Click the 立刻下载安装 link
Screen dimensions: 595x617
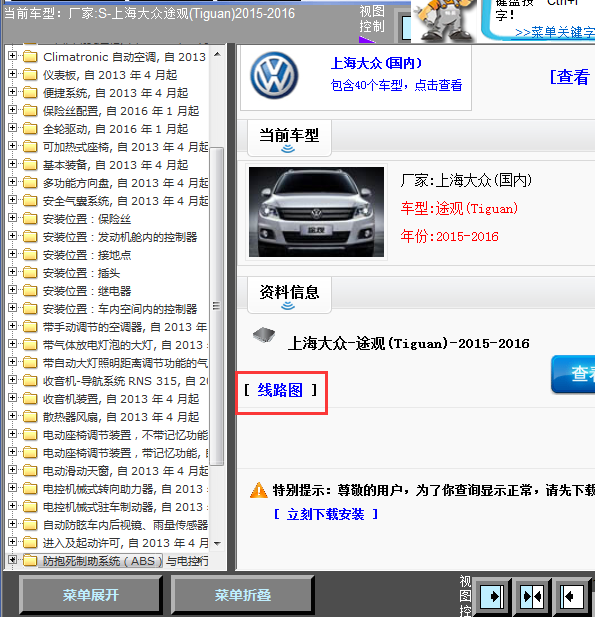click(x=325, y=514)
